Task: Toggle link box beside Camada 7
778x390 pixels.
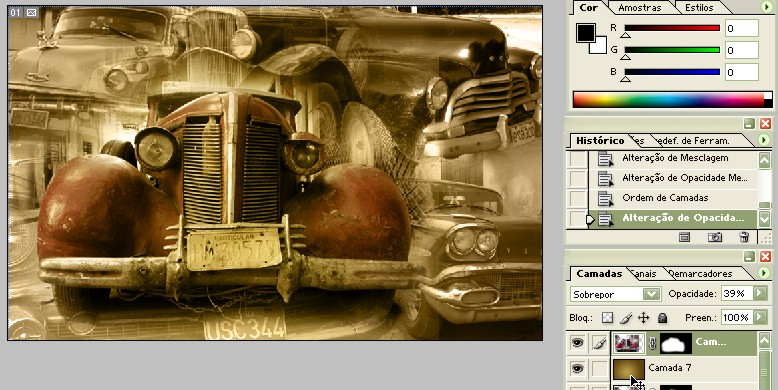Action: (599, 369)
